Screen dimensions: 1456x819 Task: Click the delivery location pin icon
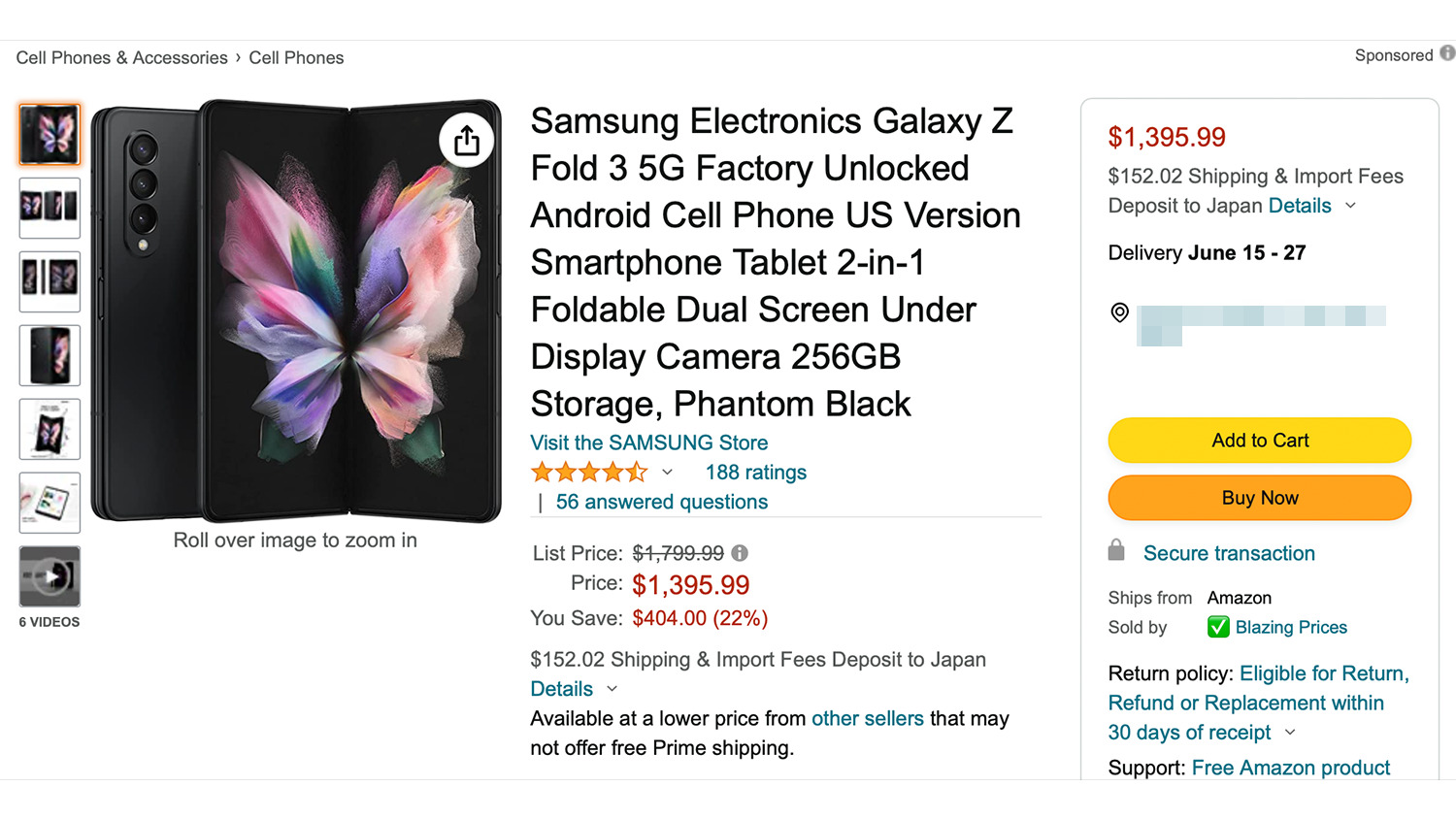coord(1119,312)
